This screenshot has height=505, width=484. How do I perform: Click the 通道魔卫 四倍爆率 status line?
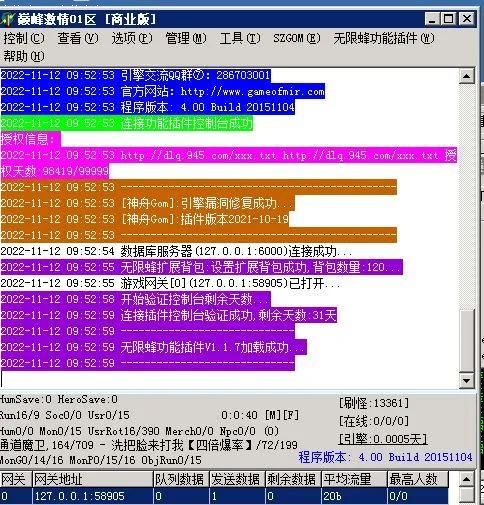149,445
